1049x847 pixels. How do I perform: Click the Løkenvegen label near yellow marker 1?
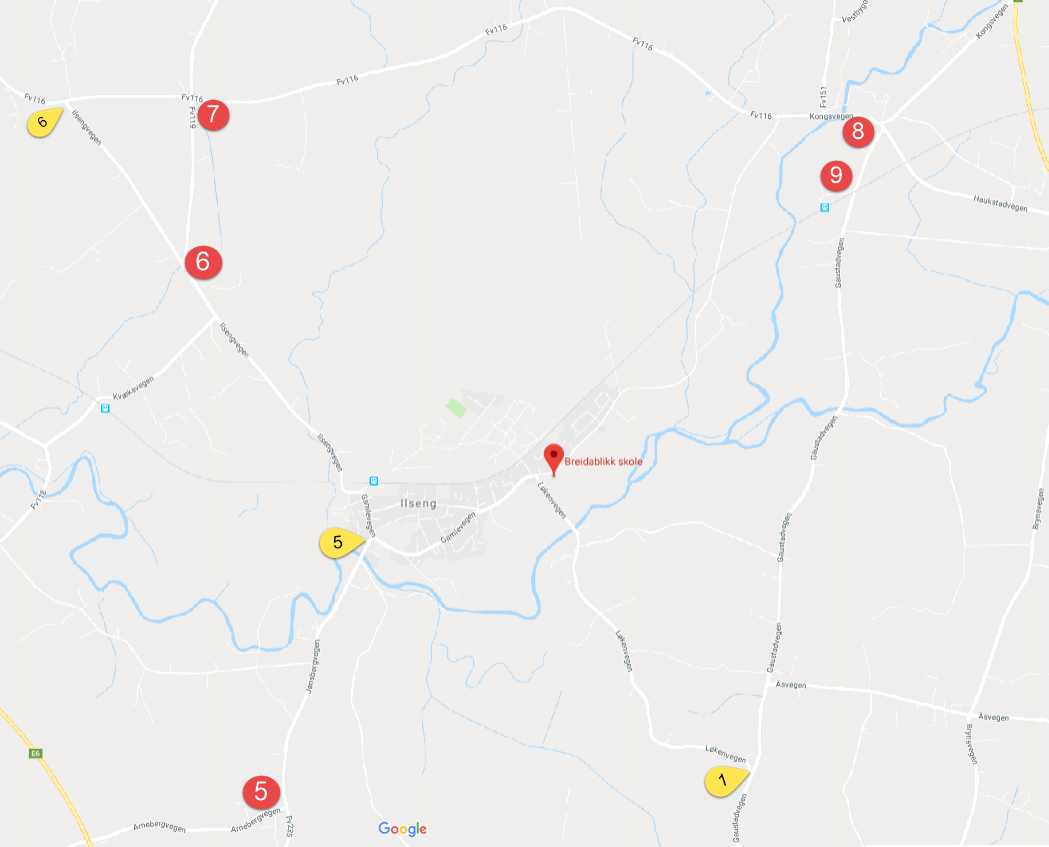pyautogui.click(x=726, y=753)
